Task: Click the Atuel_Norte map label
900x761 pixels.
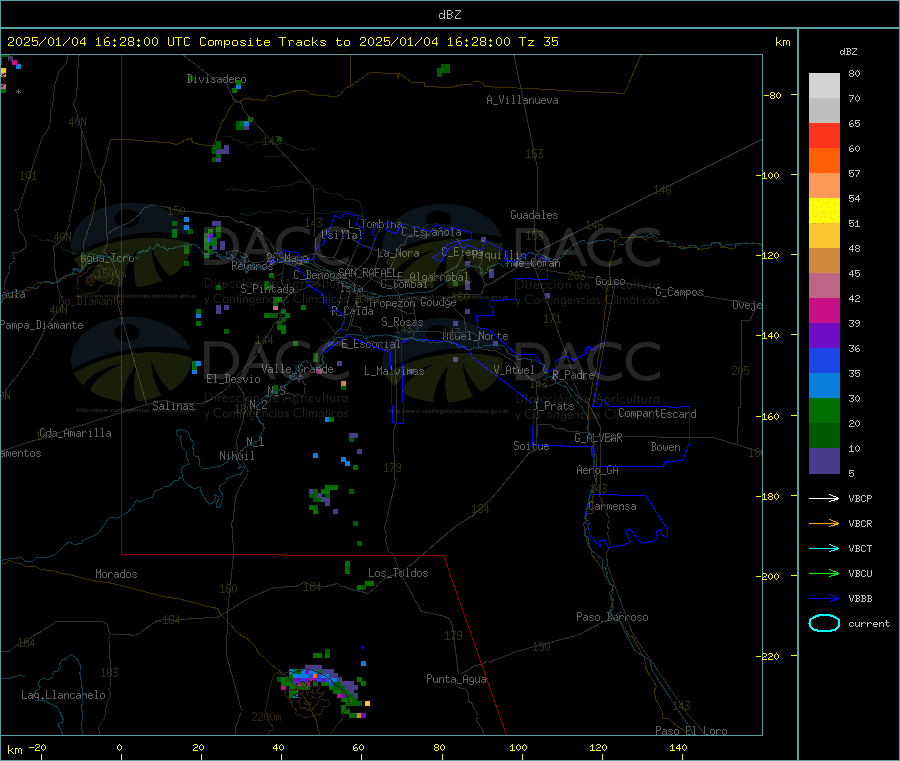Action: pos(475,336)
